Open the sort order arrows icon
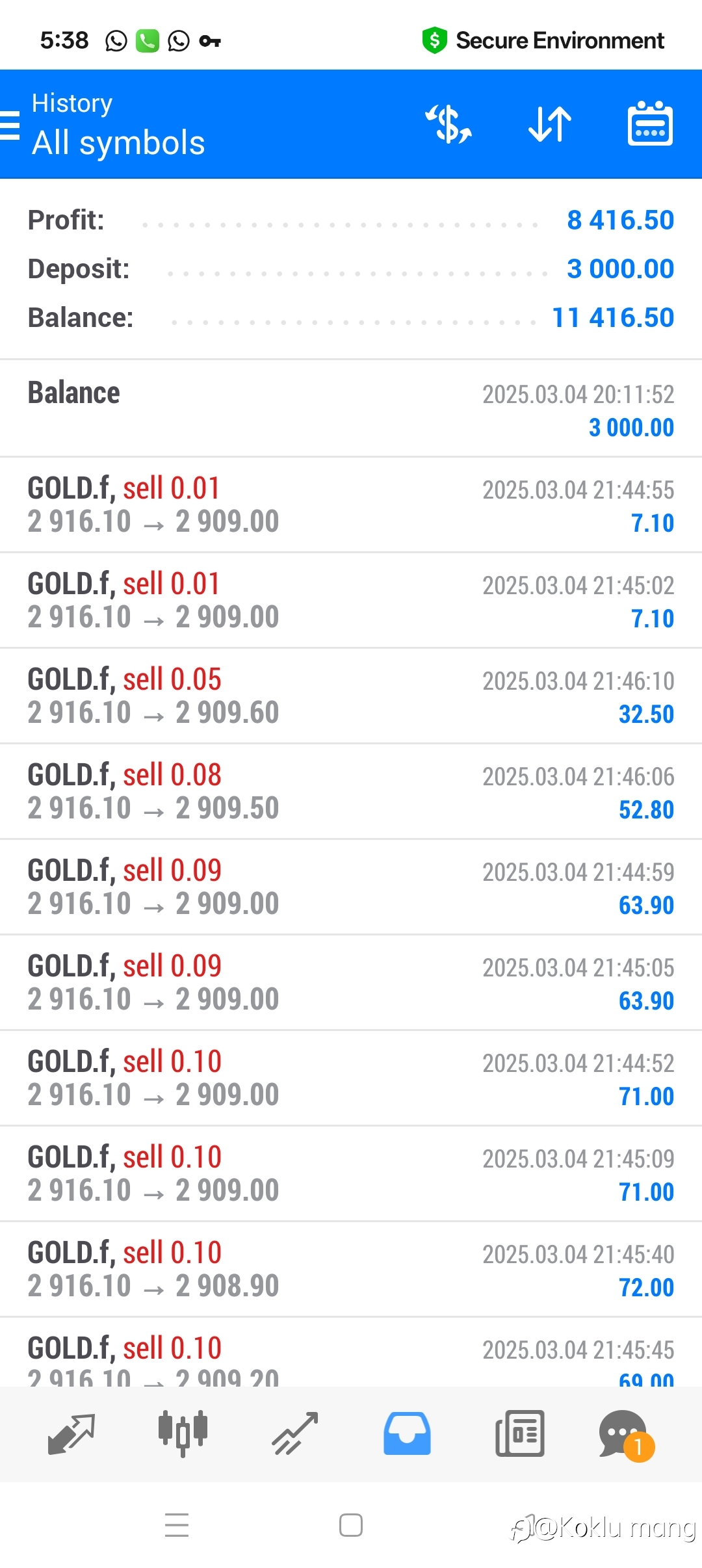This screenshot has width=702, height=1568. pos(550,124)
